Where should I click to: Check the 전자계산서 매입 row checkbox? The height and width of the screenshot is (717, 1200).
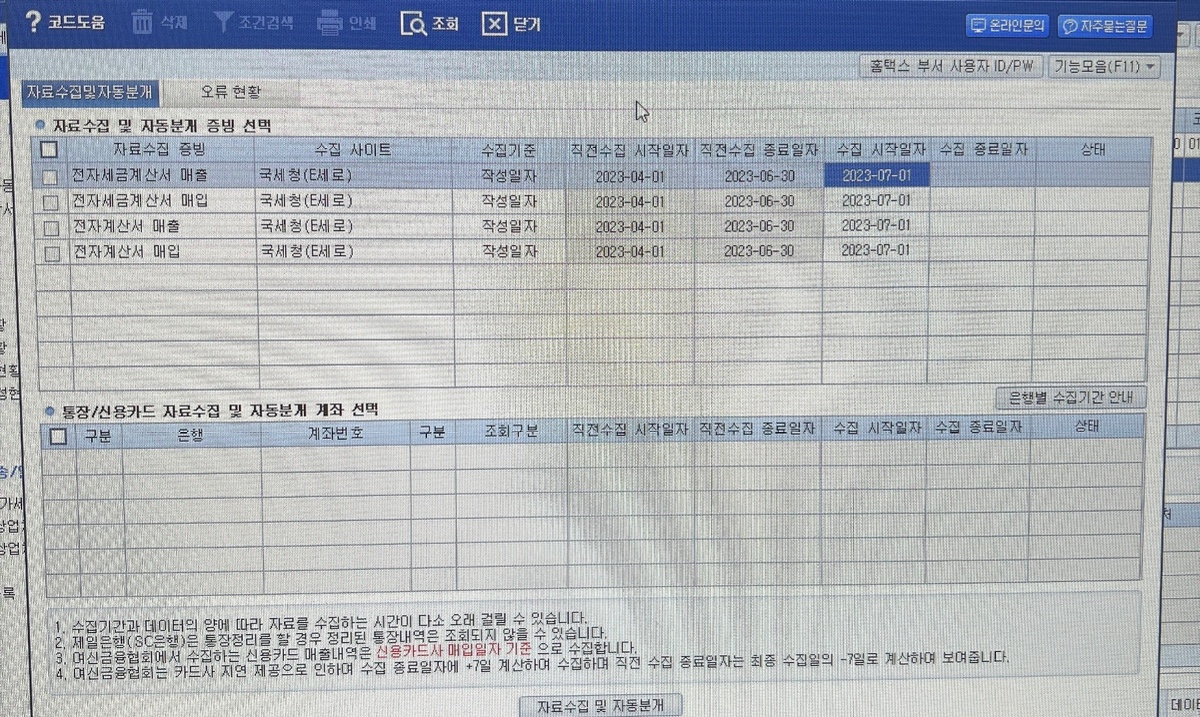[50, 253]
